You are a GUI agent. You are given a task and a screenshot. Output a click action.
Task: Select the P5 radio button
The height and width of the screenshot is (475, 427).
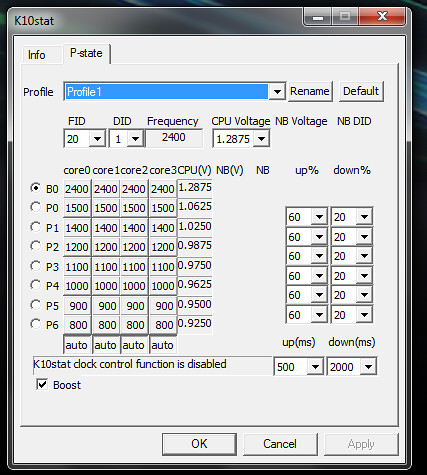(x=35, y=305)
